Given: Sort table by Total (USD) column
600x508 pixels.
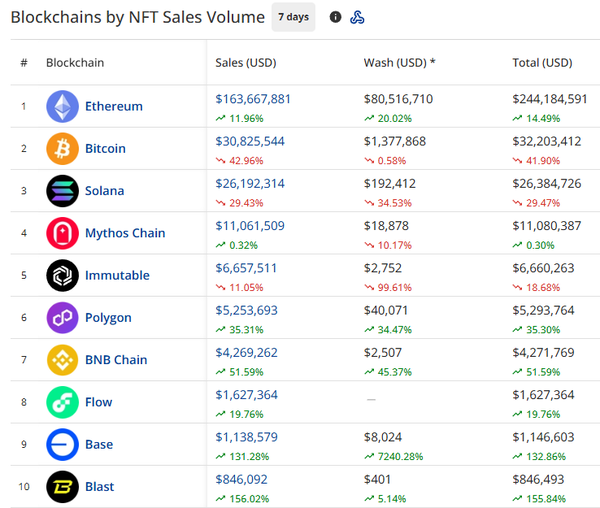Looking at the screenshot, I should pyautogui.click(x=541, y=63).
